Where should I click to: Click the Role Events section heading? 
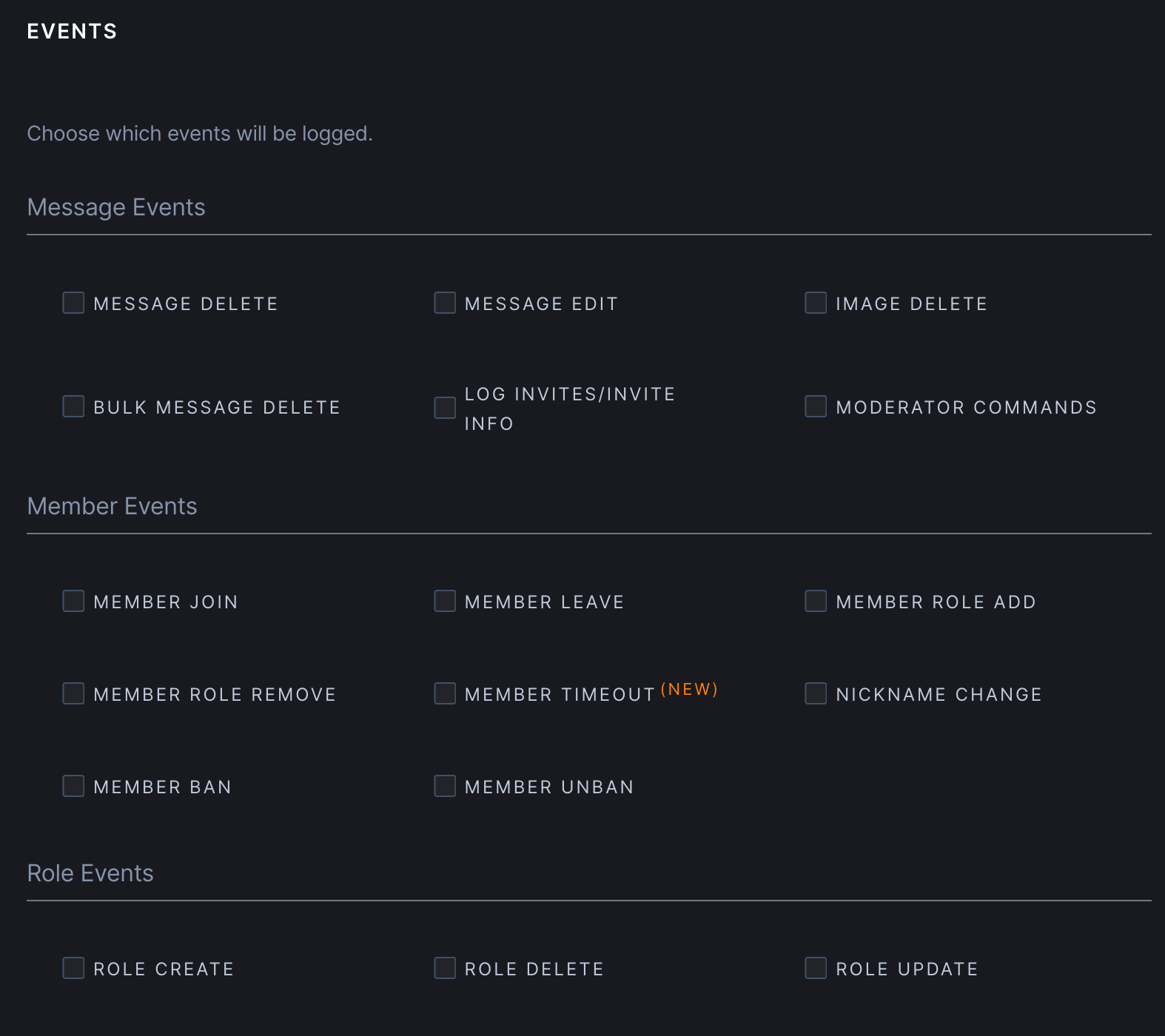(x=90, y=873)
